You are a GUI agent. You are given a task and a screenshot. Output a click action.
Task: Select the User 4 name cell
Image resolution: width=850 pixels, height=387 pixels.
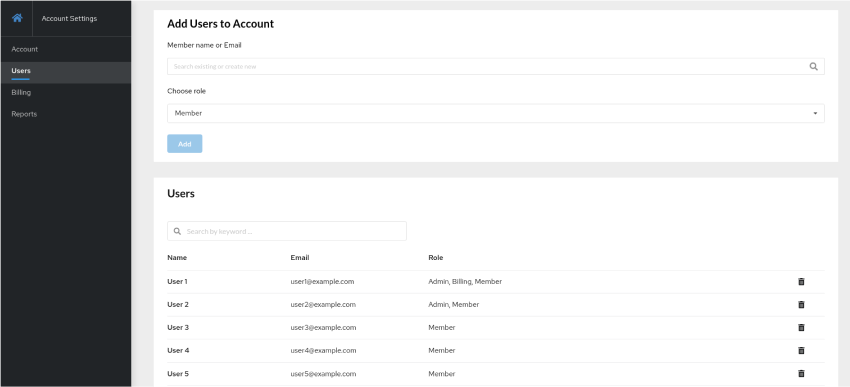178,351
